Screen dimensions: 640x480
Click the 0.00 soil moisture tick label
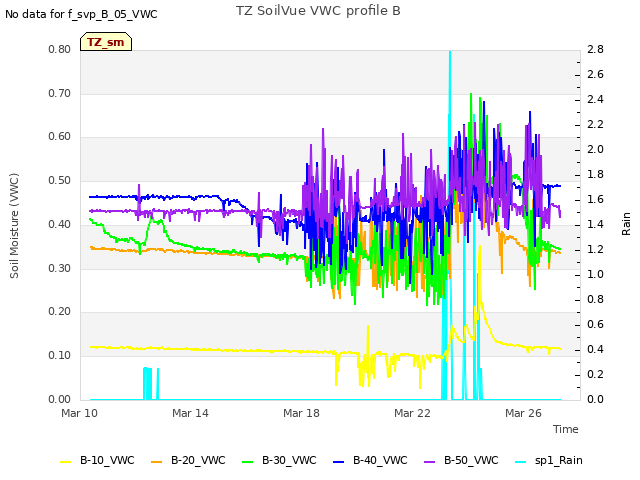point(60,399)
